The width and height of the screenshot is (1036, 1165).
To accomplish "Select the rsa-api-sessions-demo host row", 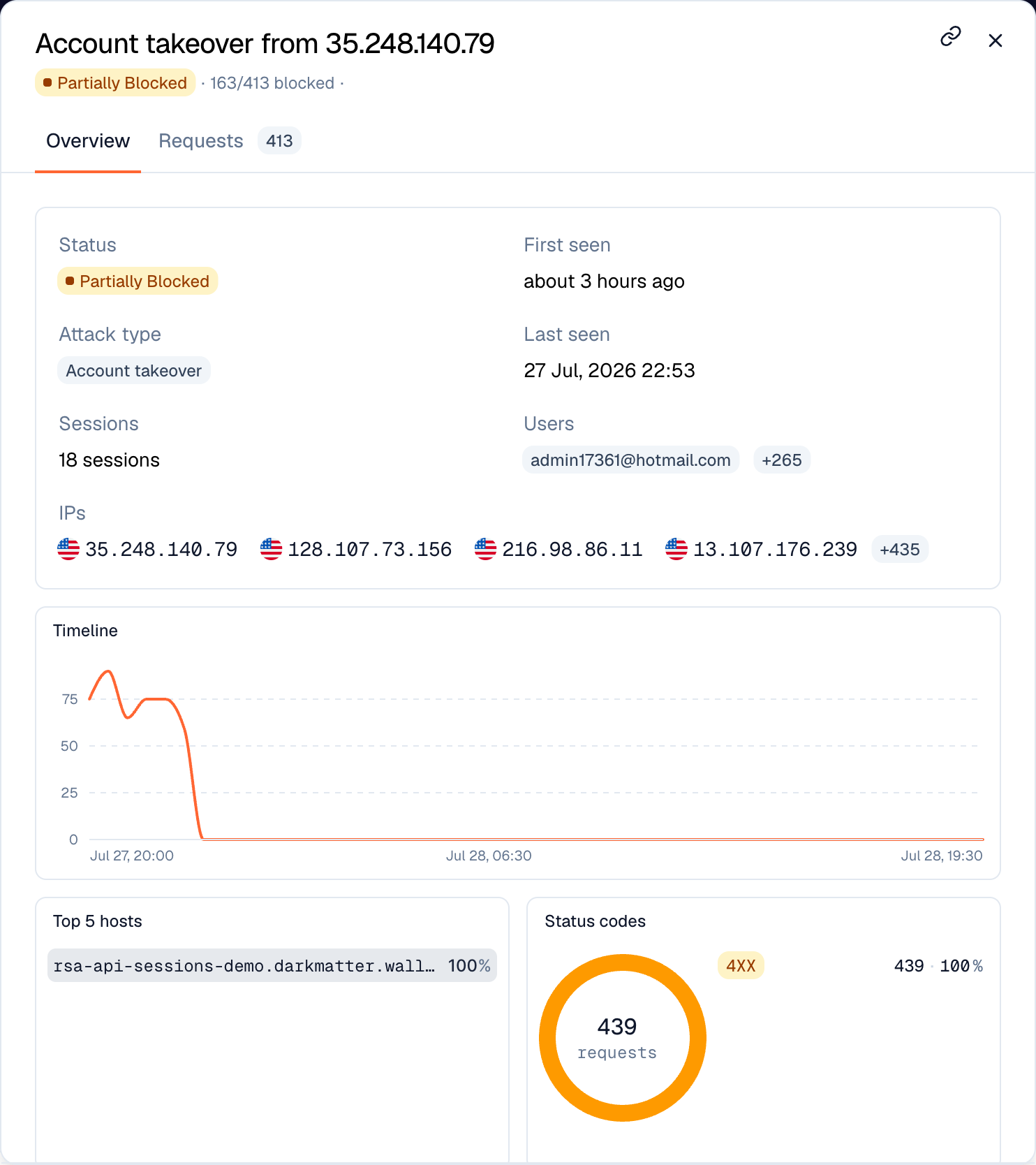I will coord(272,965).
